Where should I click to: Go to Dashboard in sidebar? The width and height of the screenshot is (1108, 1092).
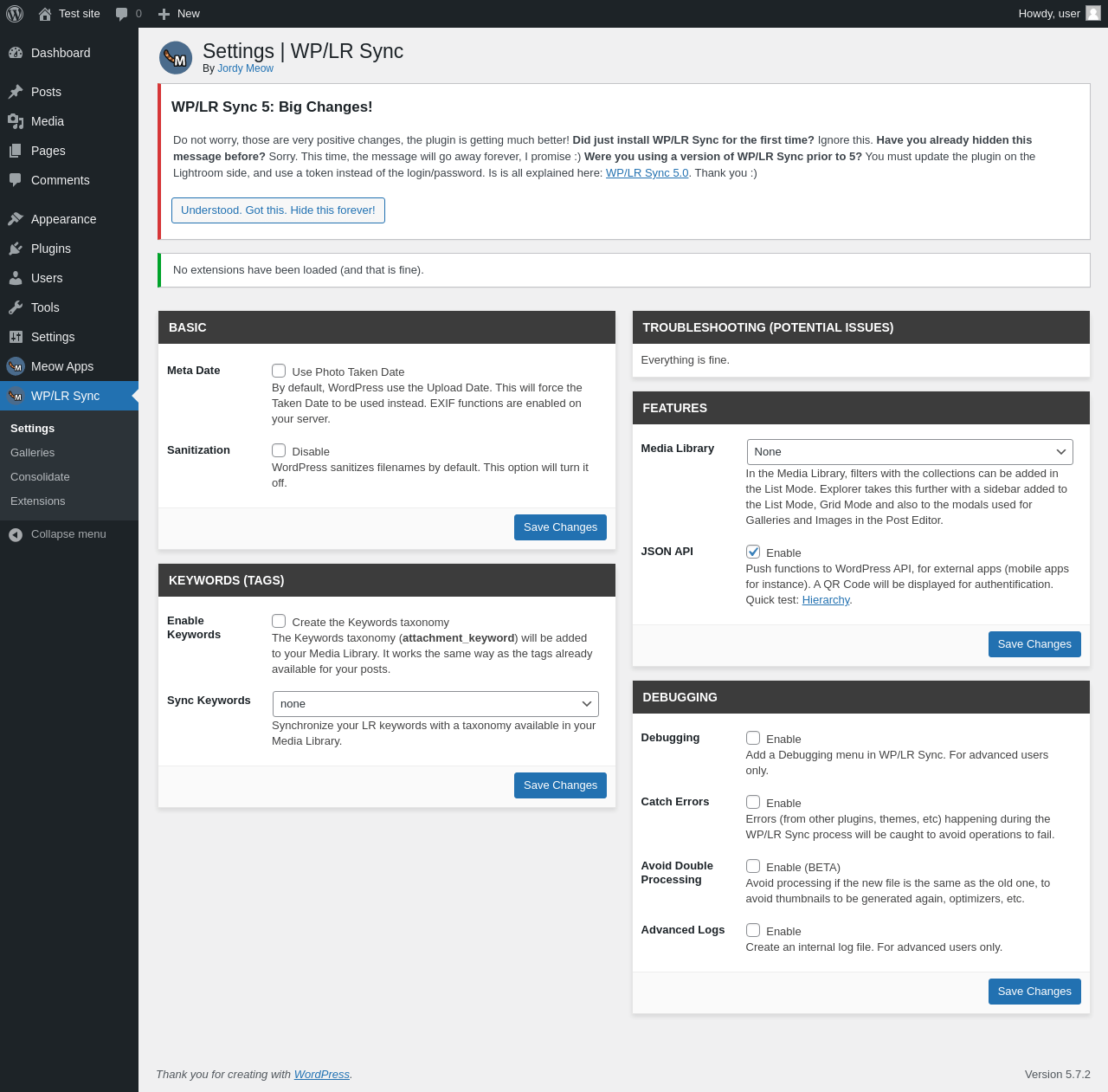69,53
